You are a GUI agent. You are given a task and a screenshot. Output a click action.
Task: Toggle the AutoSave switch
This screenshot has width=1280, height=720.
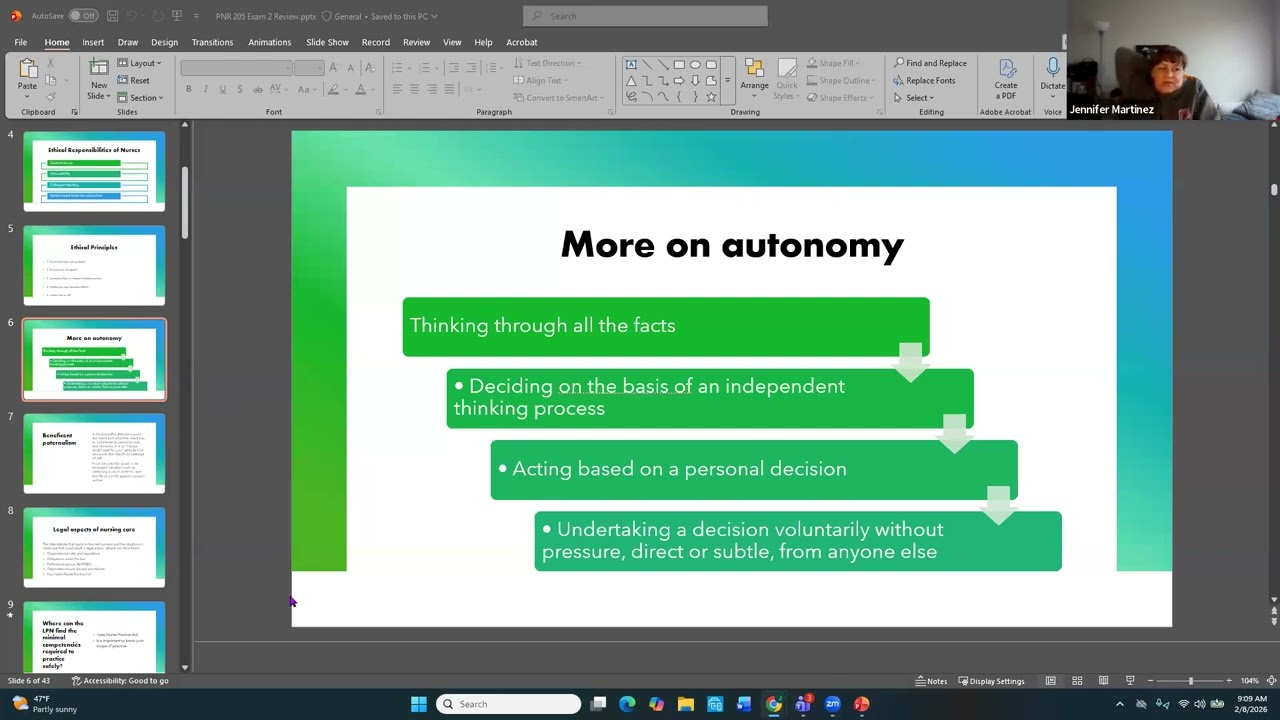[x=82, y=16]
